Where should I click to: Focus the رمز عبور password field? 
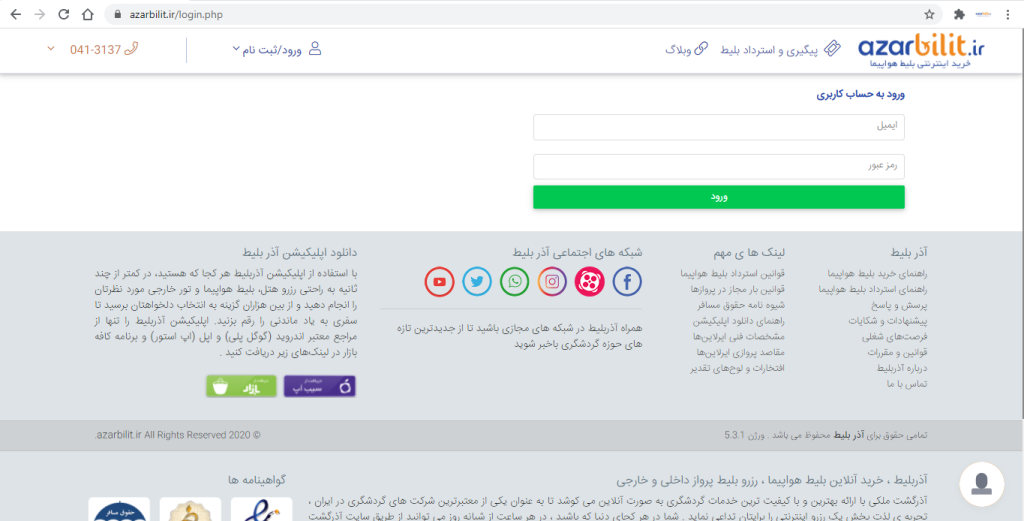click(x=718, y=167)
